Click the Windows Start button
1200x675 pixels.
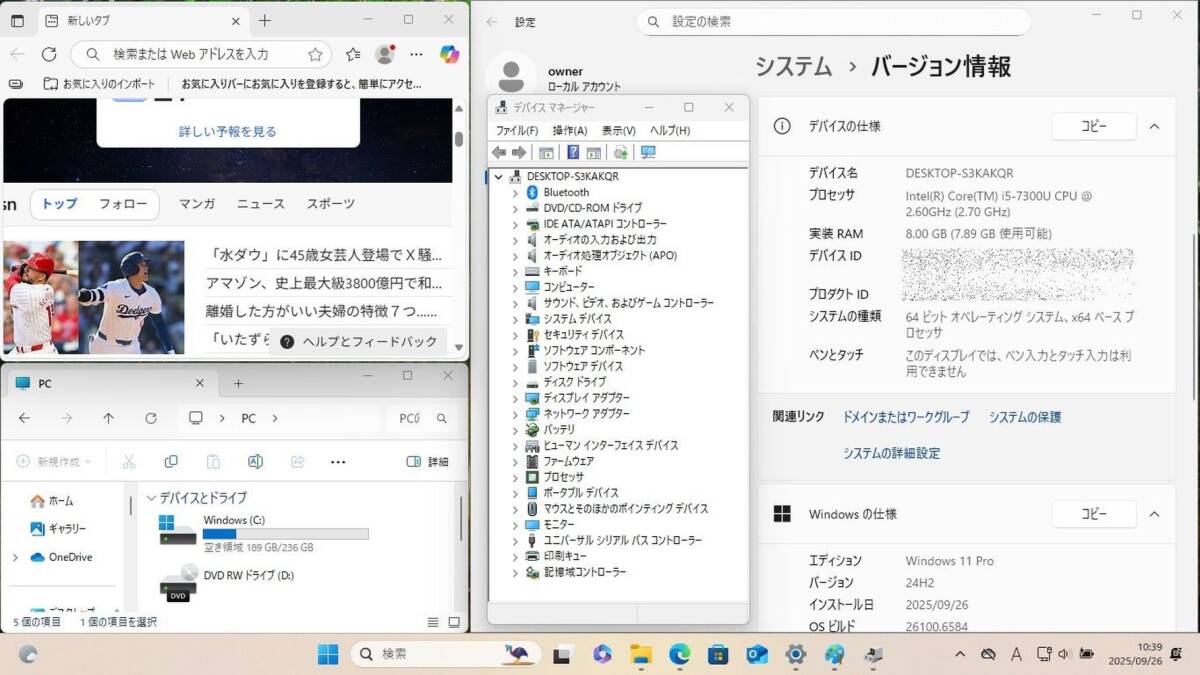[328, 654]
